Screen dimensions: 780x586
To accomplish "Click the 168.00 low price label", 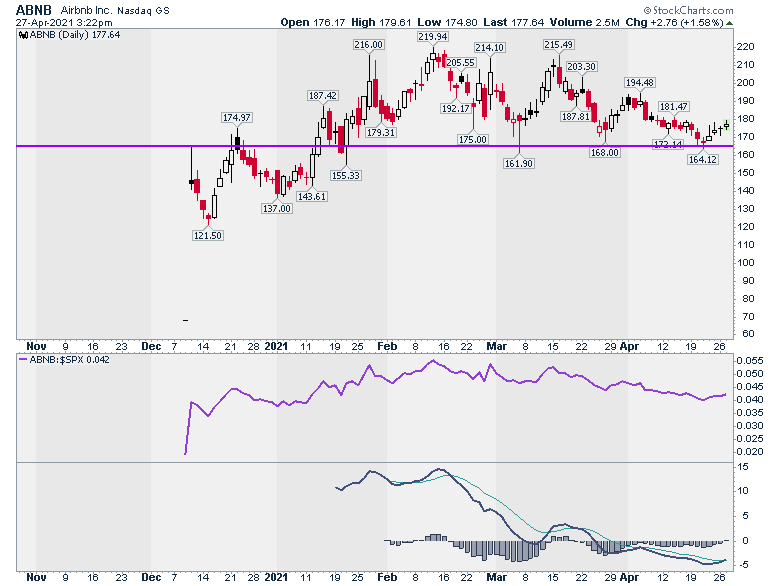I will click(605, 153).
